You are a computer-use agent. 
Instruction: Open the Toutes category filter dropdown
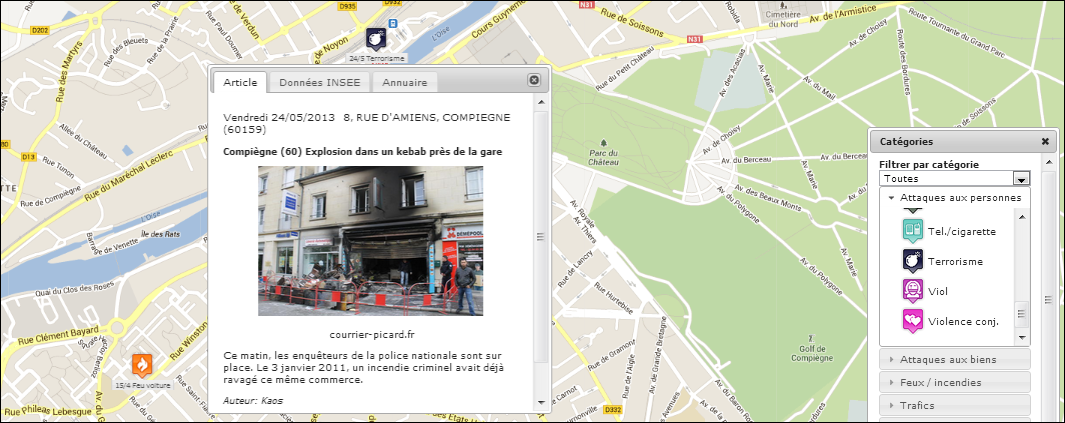[x=1020, y=179]
